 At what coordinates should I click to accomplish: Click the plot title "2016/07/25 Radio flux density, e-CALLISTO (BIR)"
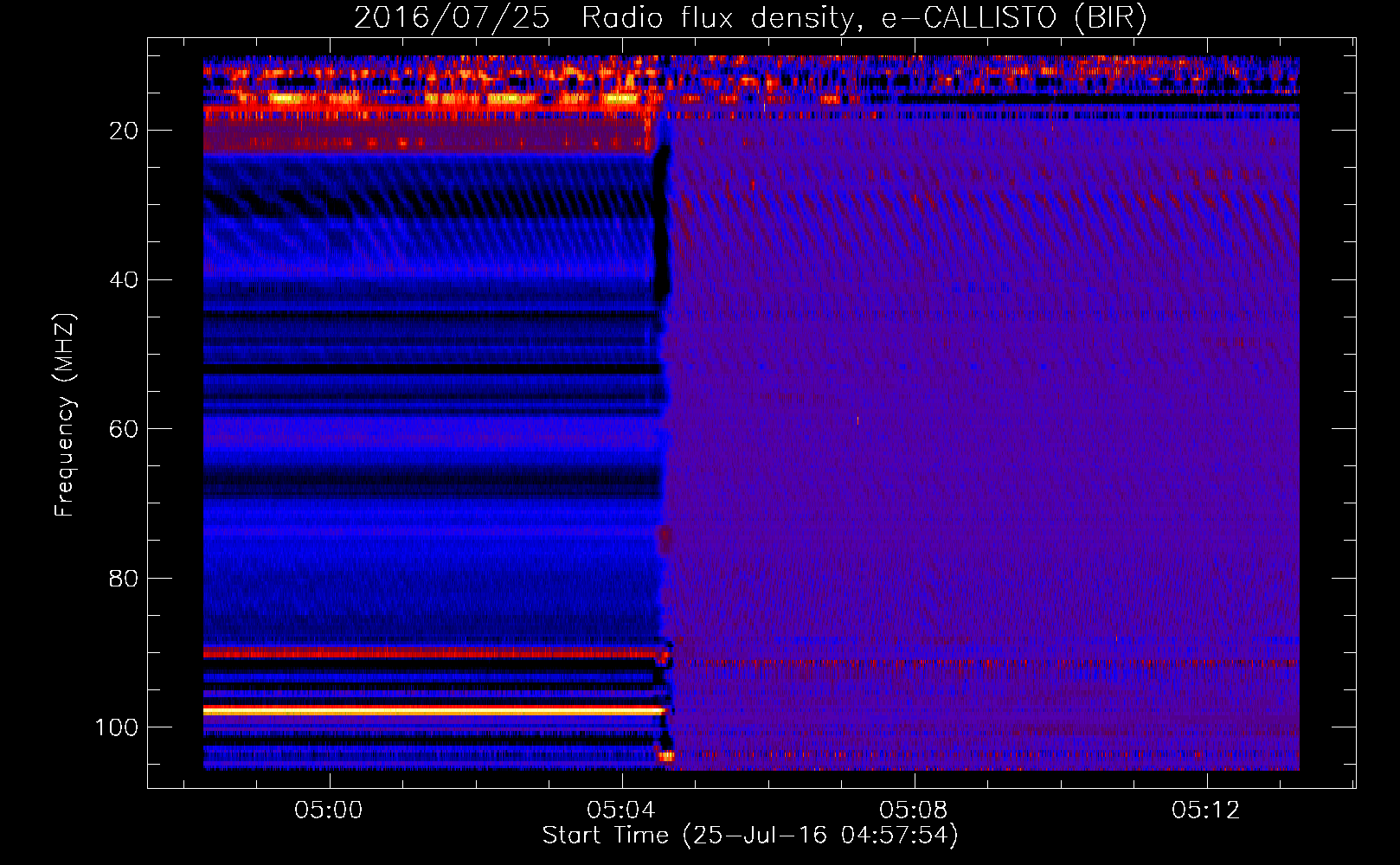pyautogui.click(x=750, y=17)
